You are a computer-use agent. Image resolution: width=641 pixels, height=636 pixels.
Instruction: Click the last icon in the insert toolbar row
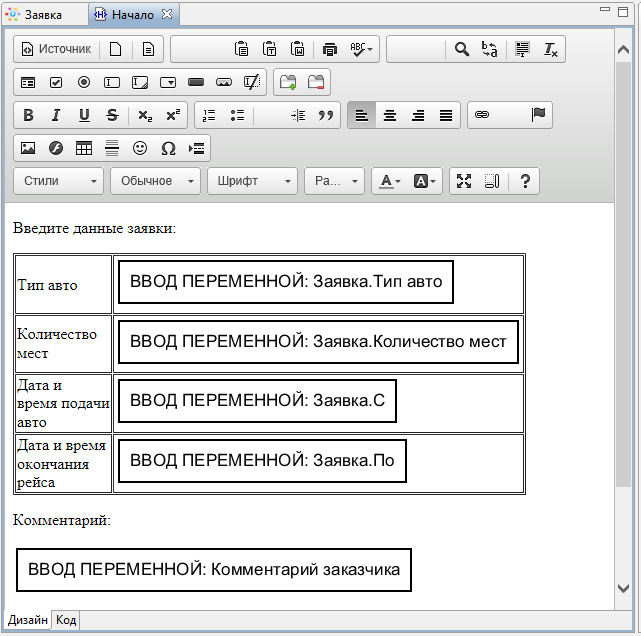click(197, 148)
